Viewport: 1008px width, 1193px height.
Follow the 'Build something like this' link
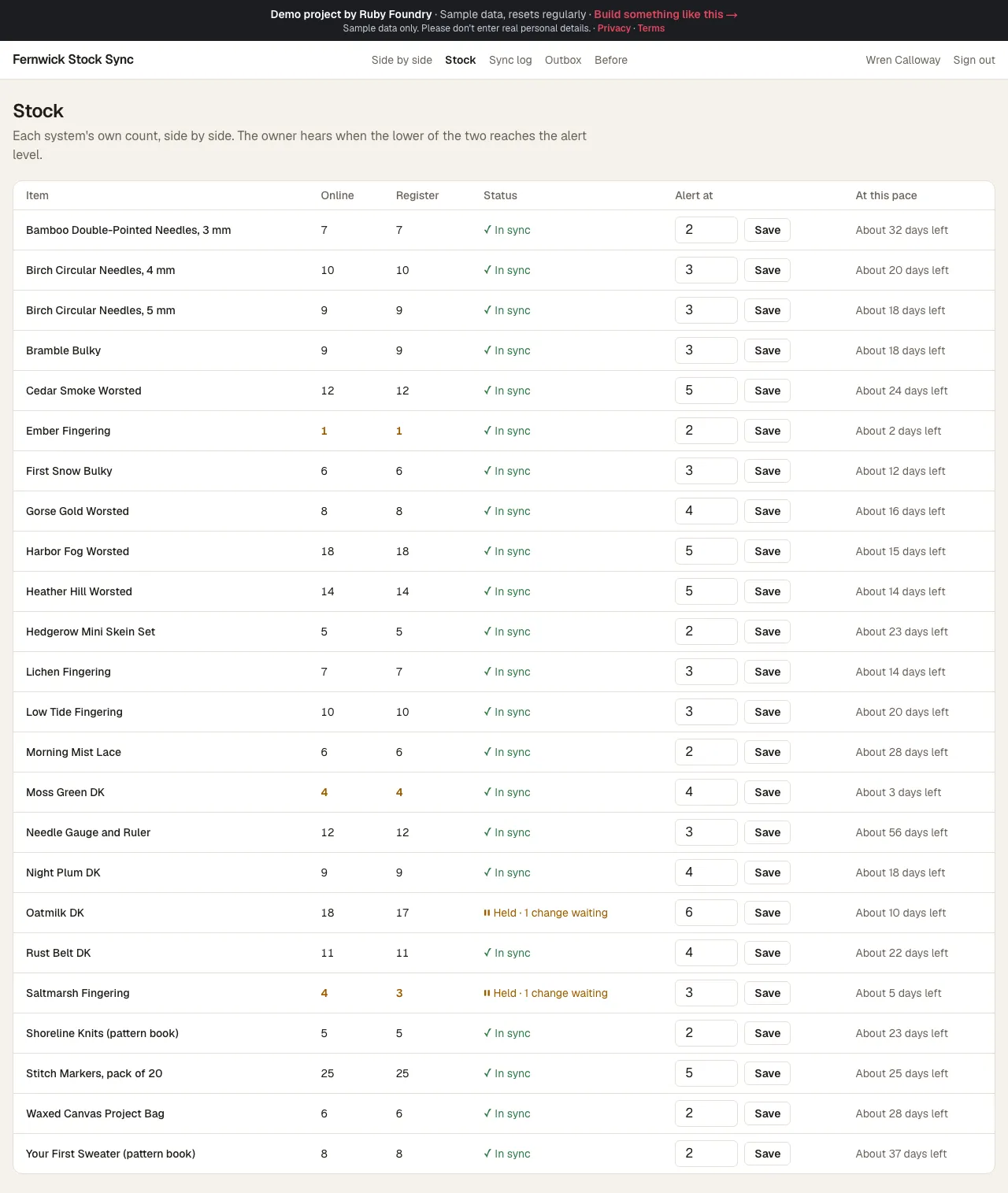pyautogui.click(x=665, y=14)
